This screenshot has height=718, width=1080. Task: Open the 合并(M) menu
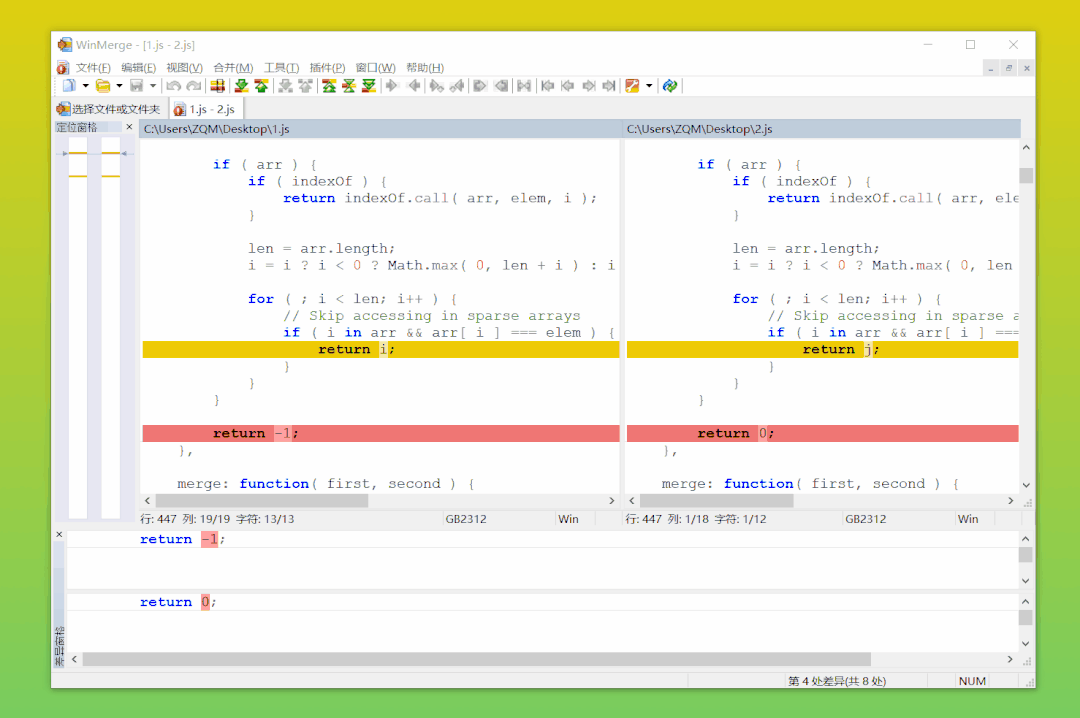[x=233, y=68]
